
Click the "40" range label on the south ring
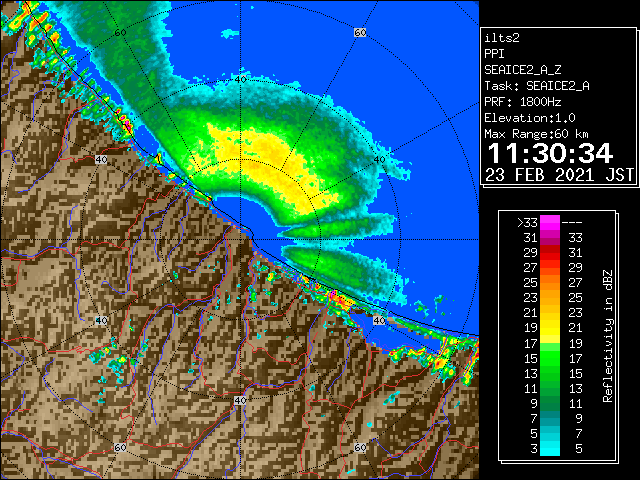click(240, 400)
